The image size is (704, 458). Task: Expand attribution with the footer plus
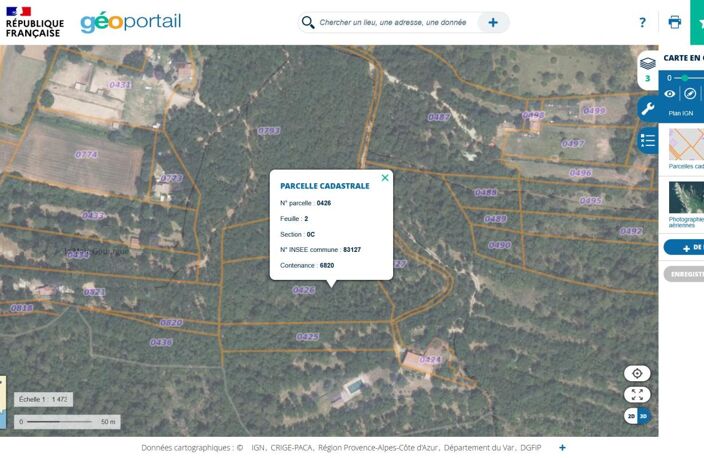(562, 447)
